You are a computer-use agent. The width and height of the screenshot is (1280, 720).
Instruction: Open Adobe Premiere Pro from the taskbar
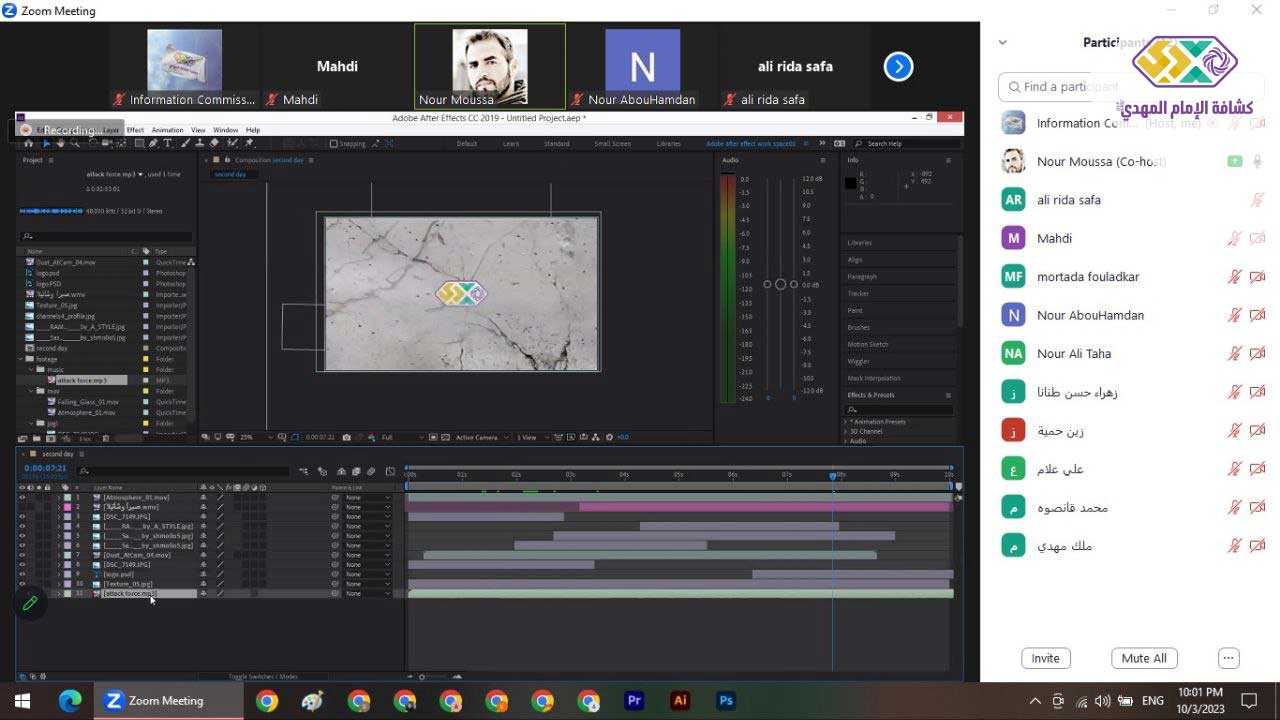(634, 701)
